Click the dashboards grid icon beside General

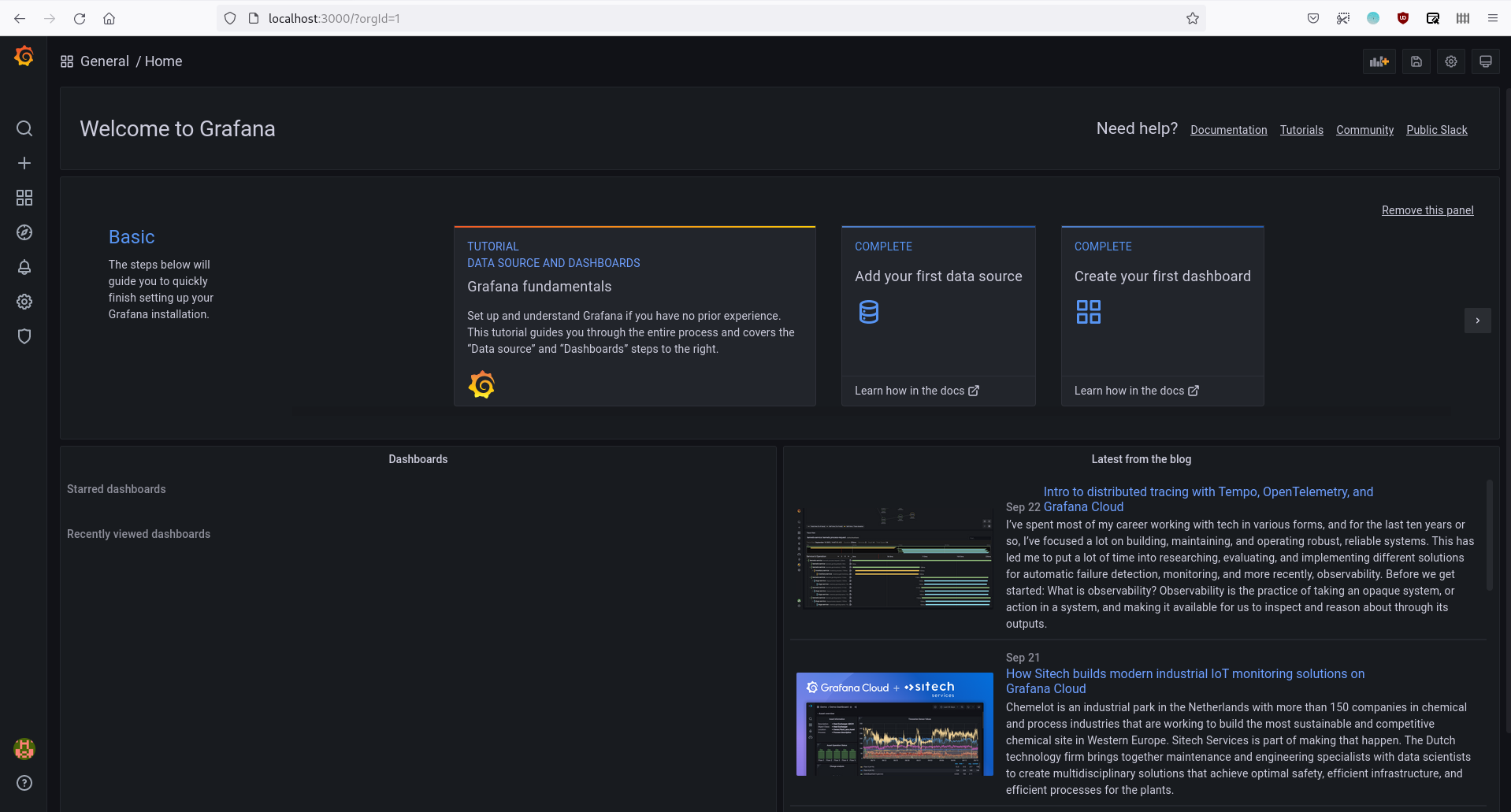click(67, 61)
